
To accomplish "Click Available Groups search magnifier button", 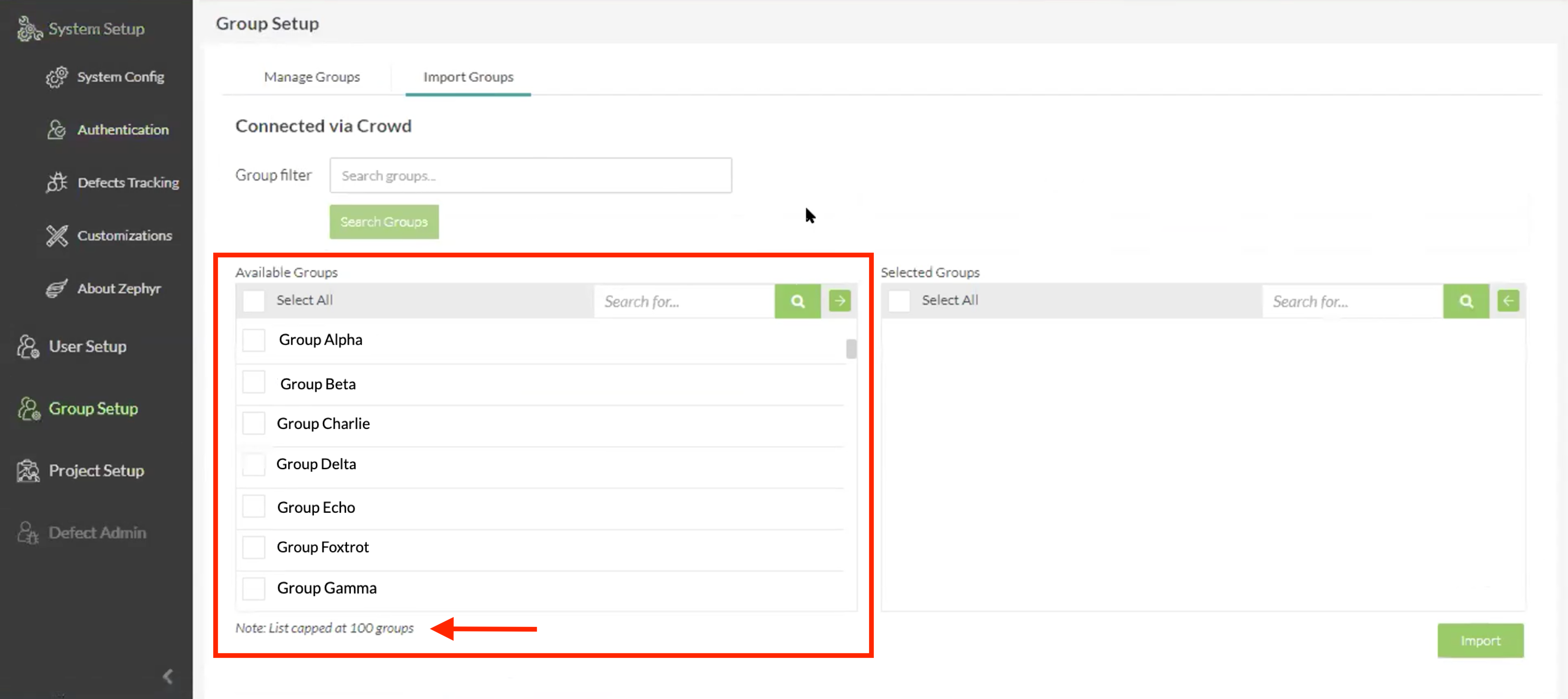I will point(798,301).
